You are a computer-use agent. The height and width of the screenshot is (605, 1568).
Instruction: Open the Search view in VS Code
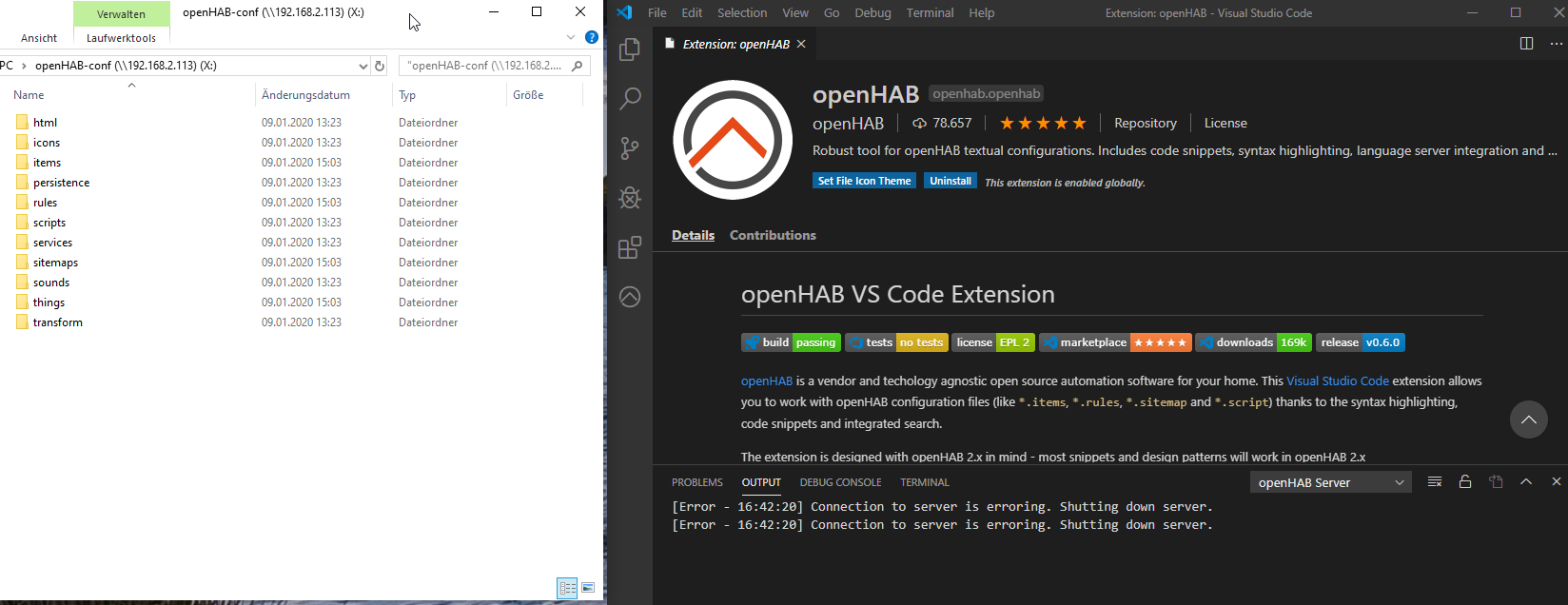click(630, 99)
